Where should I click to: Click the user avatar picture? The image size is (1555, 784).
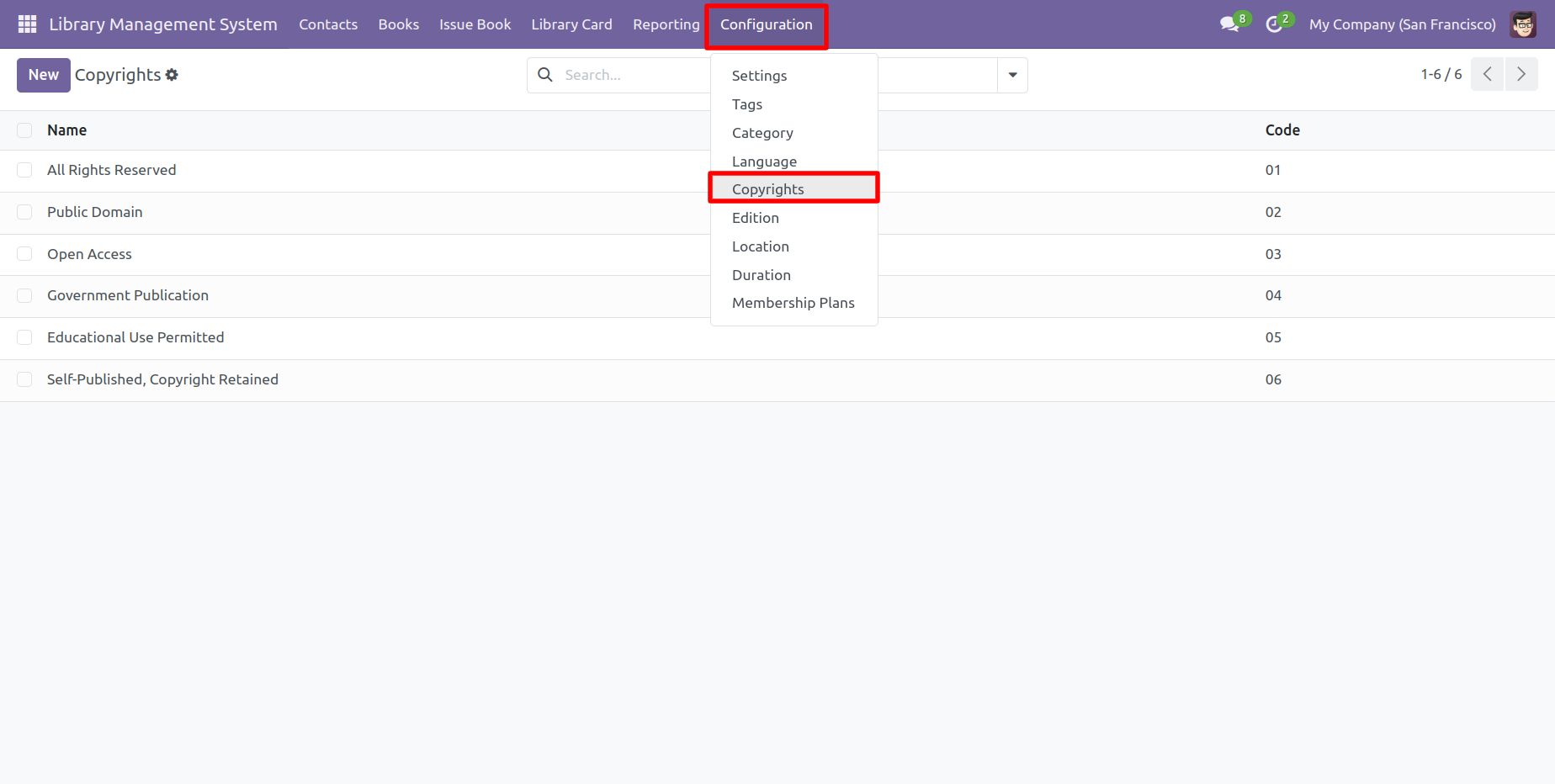1523,24
